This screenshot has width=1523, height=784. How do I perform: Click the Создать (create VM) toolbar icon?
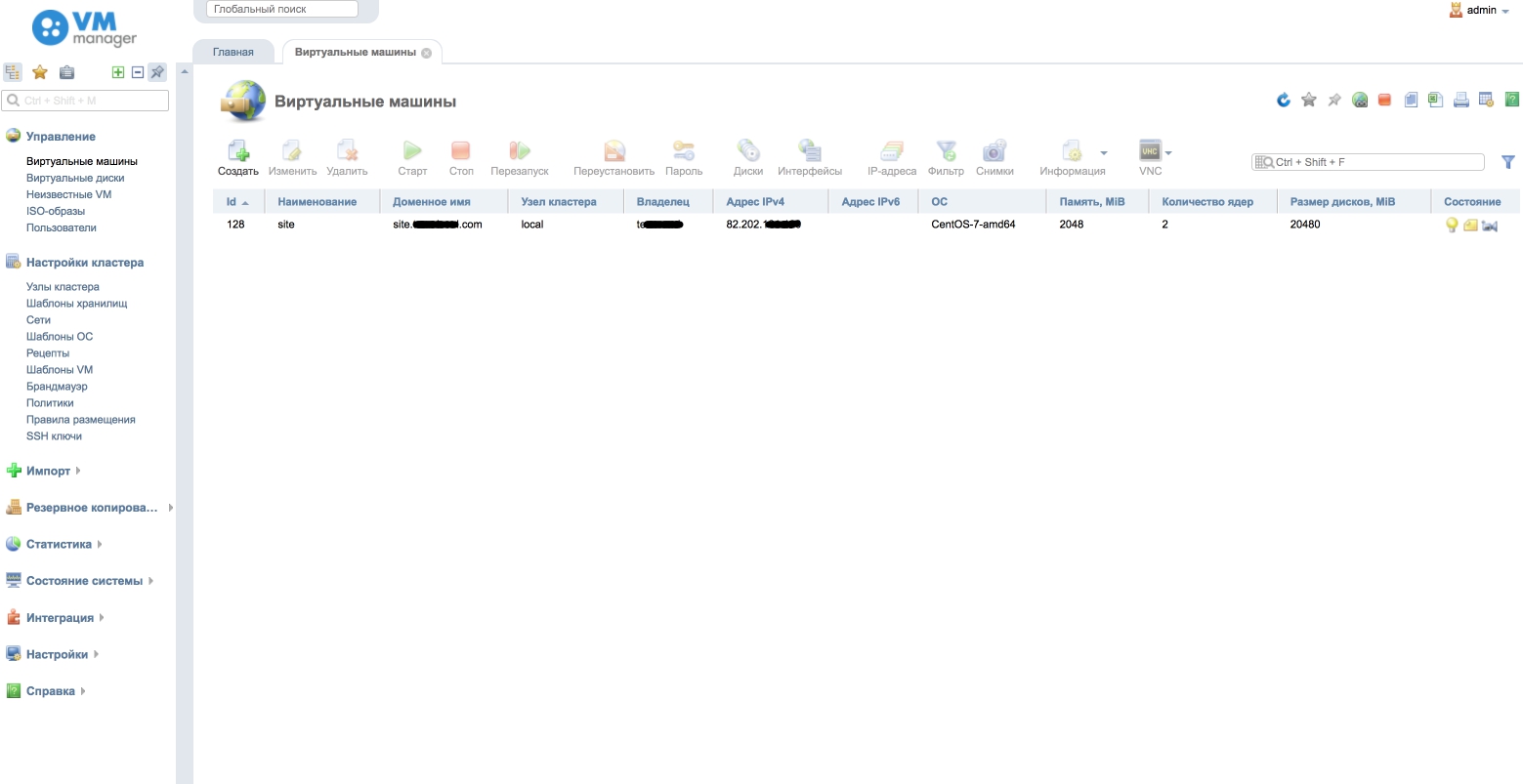237,151
